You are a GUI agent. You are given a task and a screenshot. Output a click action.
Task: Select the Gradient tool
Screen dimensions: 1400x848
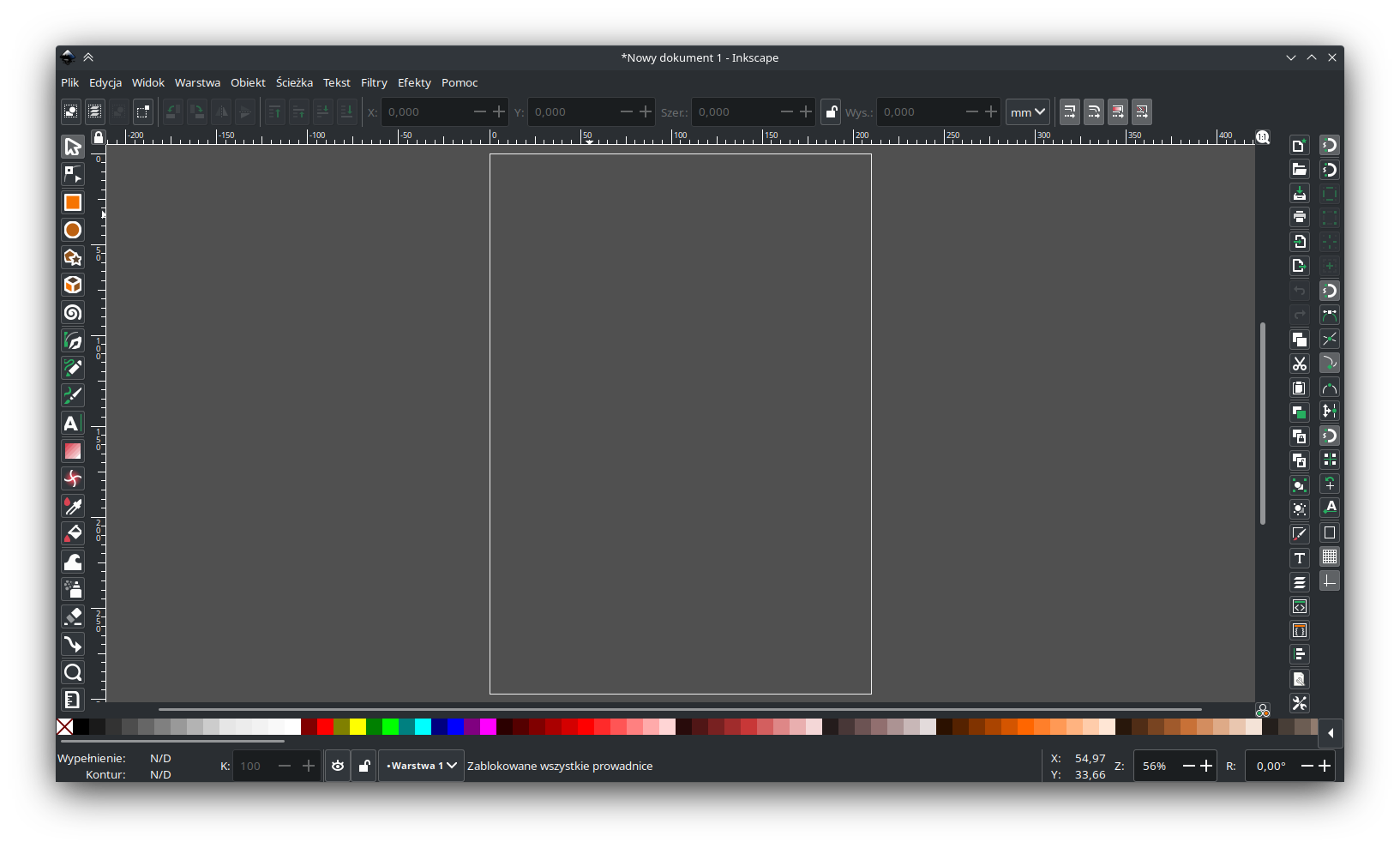click(73, 451)
